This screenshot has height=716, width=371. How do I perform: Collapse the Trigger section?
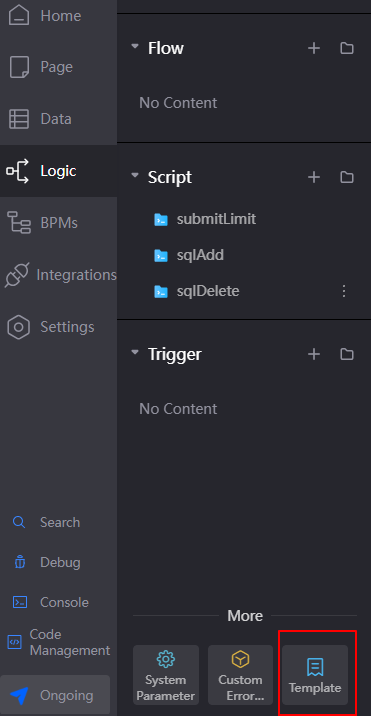pyautogui.click(x=135, y=353)
